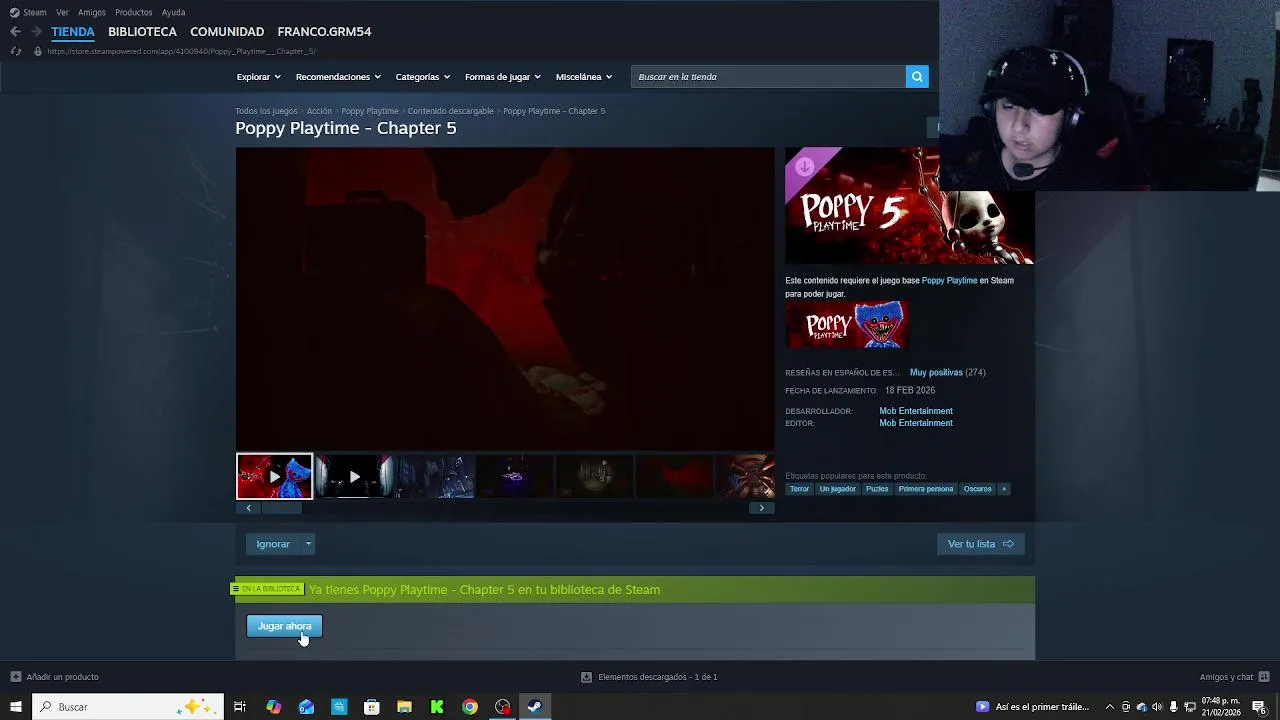Viewport: 1280px width, 720px height.
Task: Open the Muy positivas reviews link
Action: pos(936,373)
